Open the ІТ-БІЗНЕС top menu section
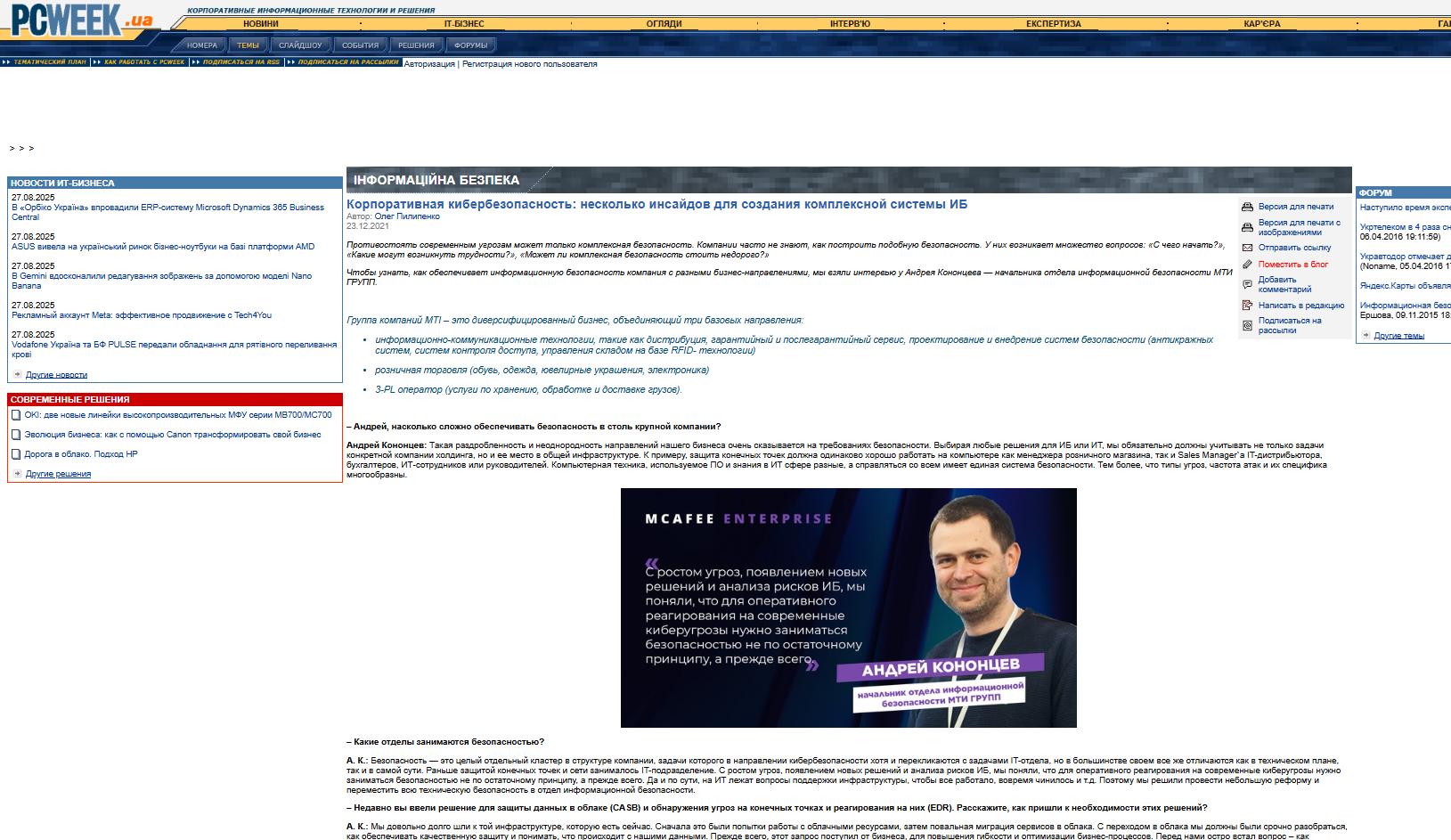 [464, 24]
